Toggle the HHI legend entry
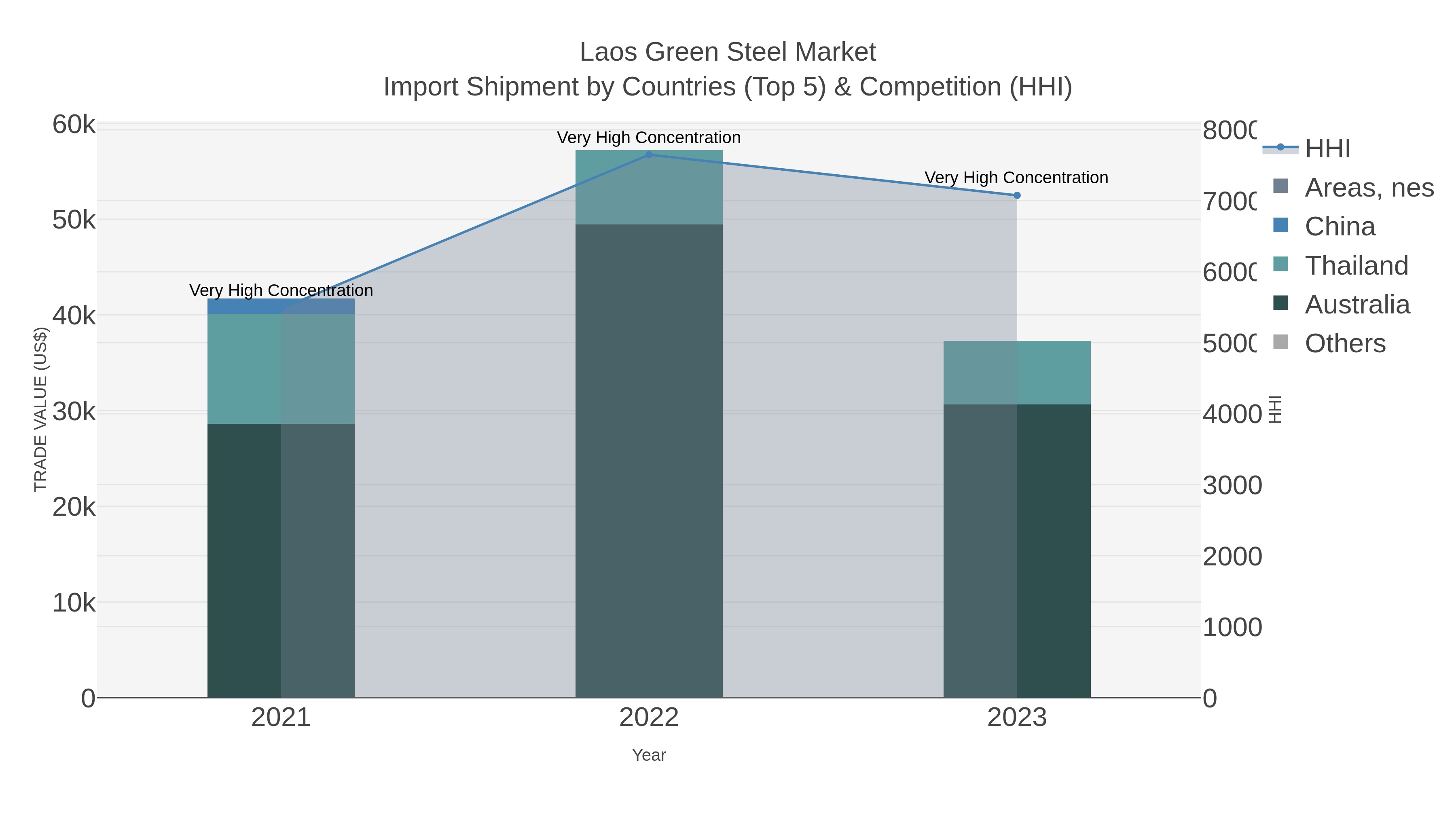 coord(1306,148)
